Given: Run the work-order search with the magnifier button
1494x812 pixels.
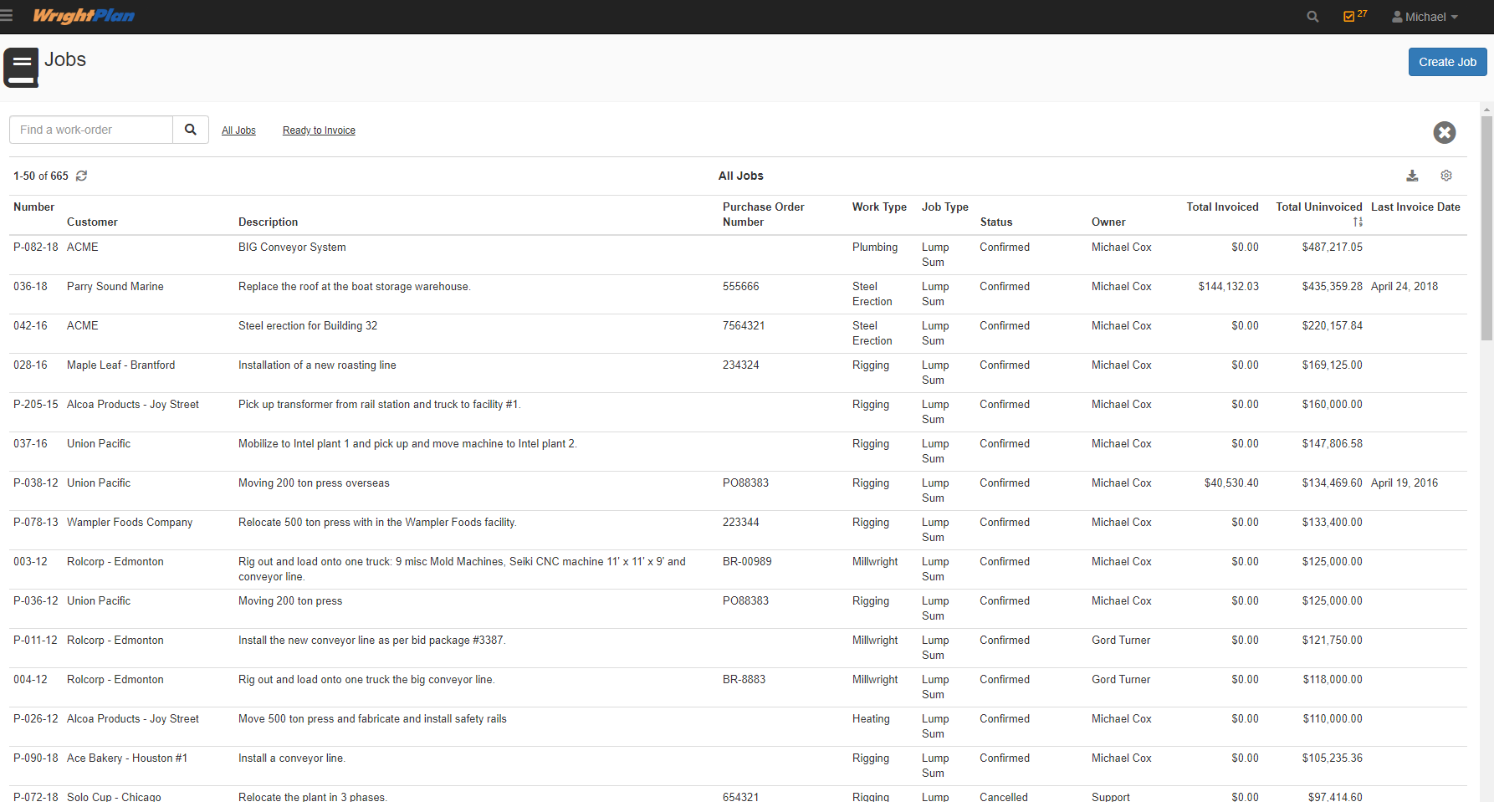Looking at the screenshot, I should (x=191, y=130).
